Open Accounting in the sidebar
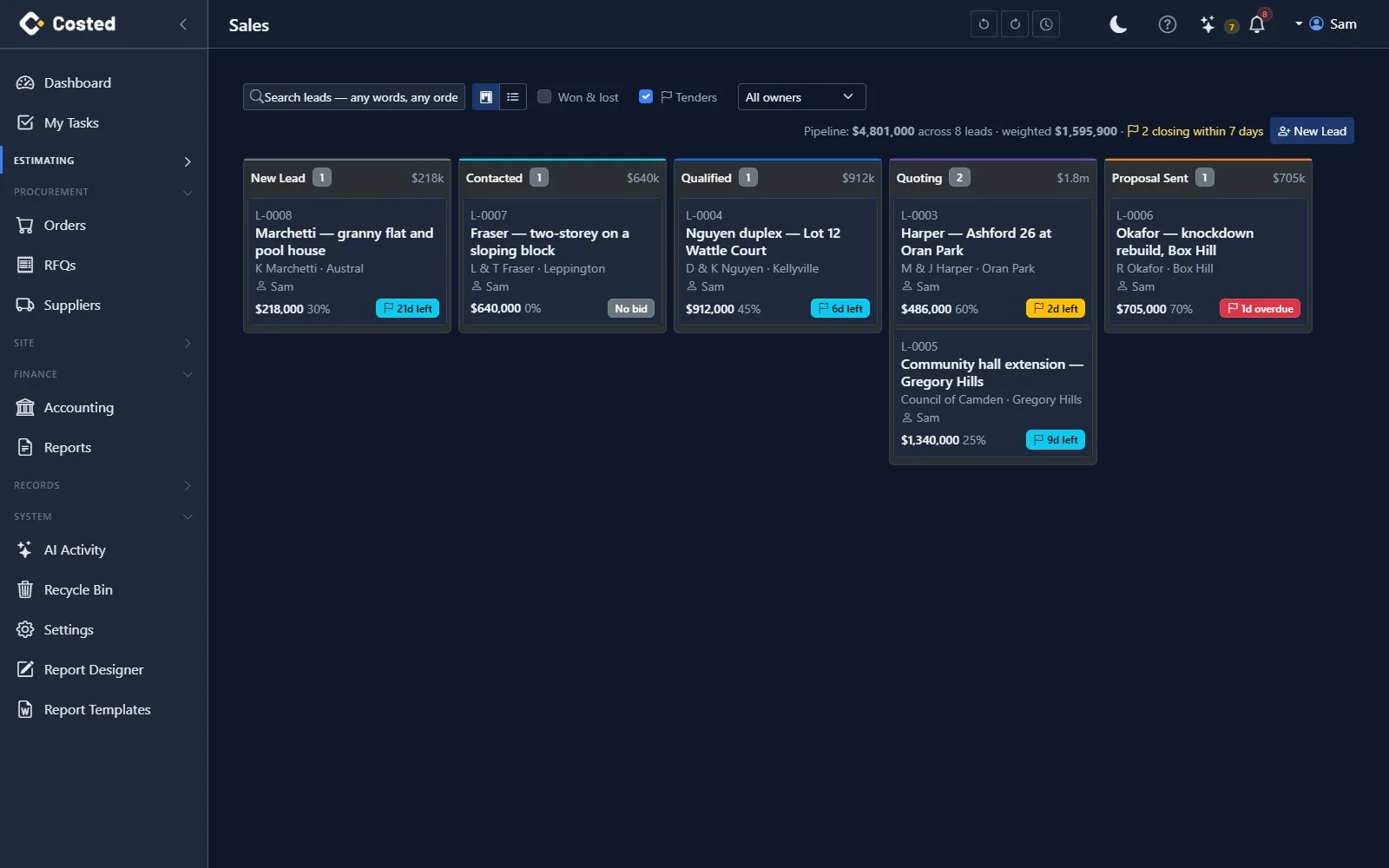This screenshot has width=1389, height=868. pyautogui.click(x=103, y=408)
